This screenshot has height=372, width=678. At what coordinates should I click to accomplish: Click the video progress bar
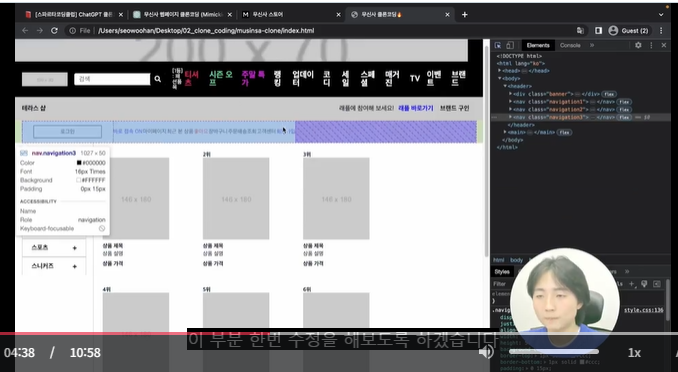point(339,334)
